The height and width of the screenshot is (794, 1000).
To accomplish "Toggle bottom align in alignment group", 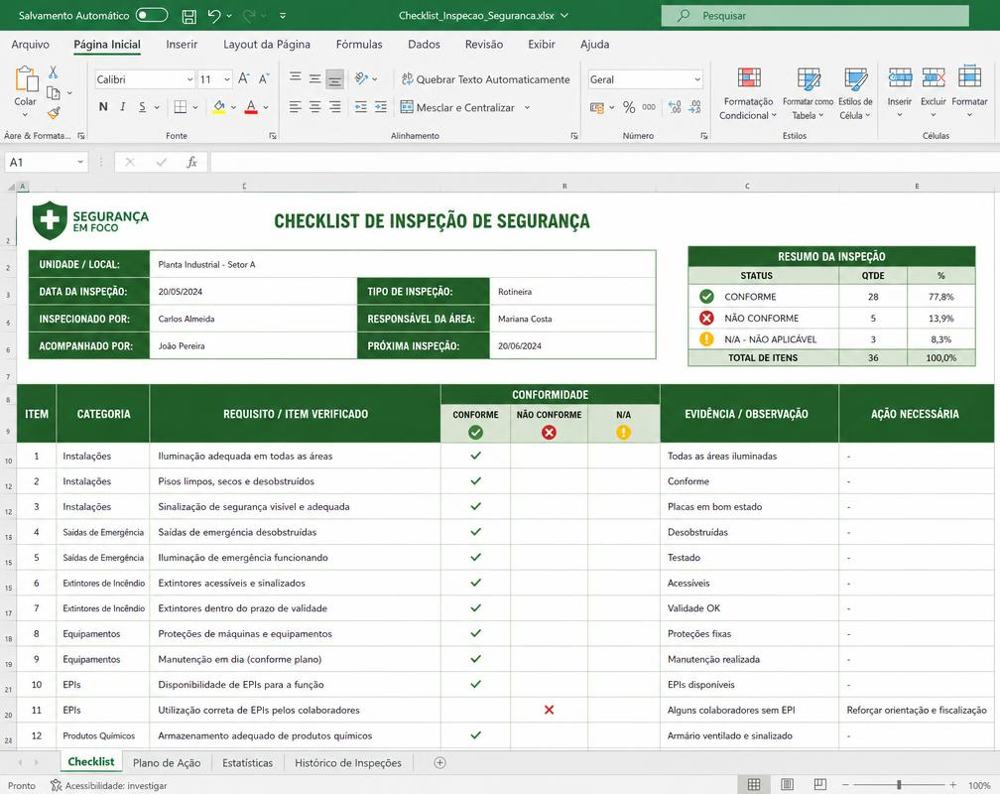I will pyautogui.click(x=335, y=79).
